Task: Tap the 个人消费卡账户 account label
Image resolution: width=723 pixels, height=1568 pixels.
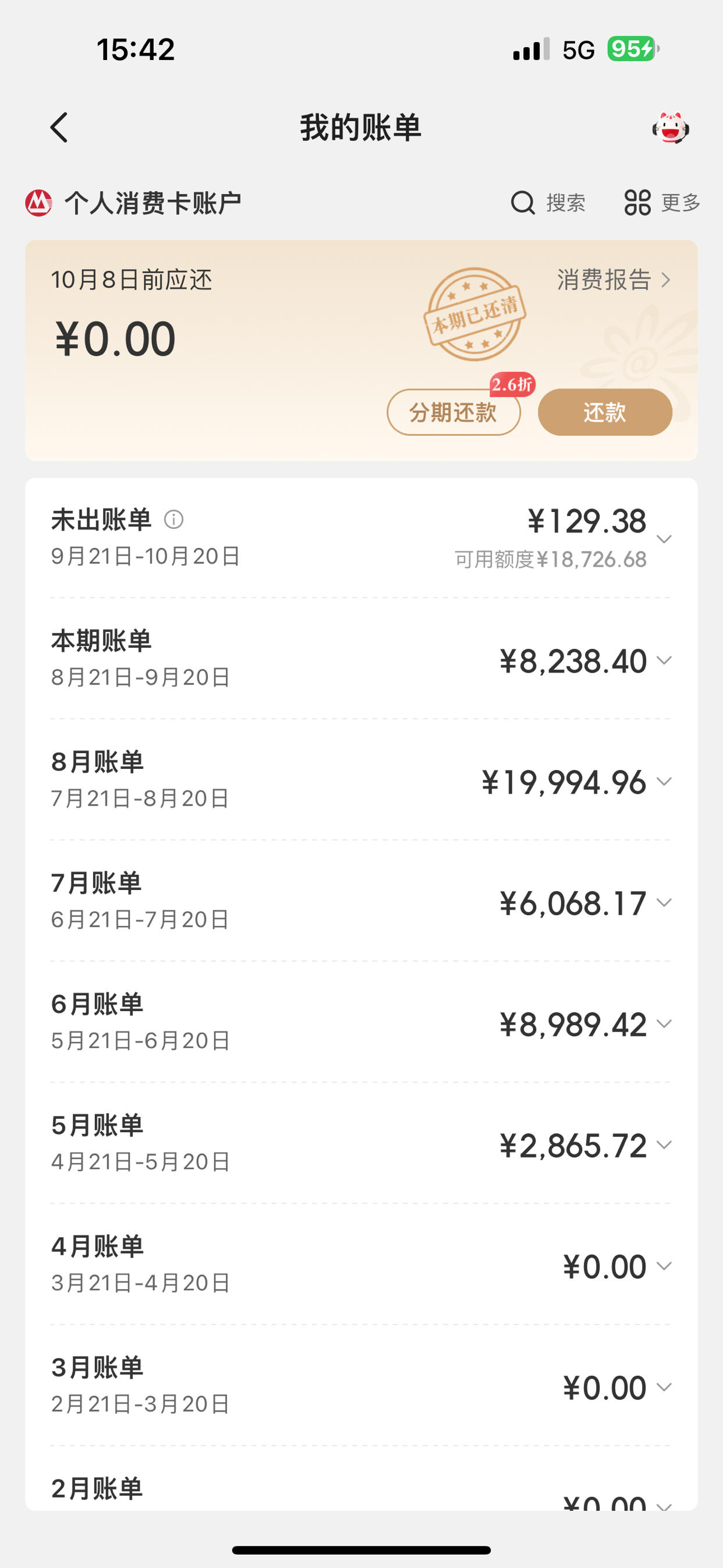Action: [x=153, y=203]
